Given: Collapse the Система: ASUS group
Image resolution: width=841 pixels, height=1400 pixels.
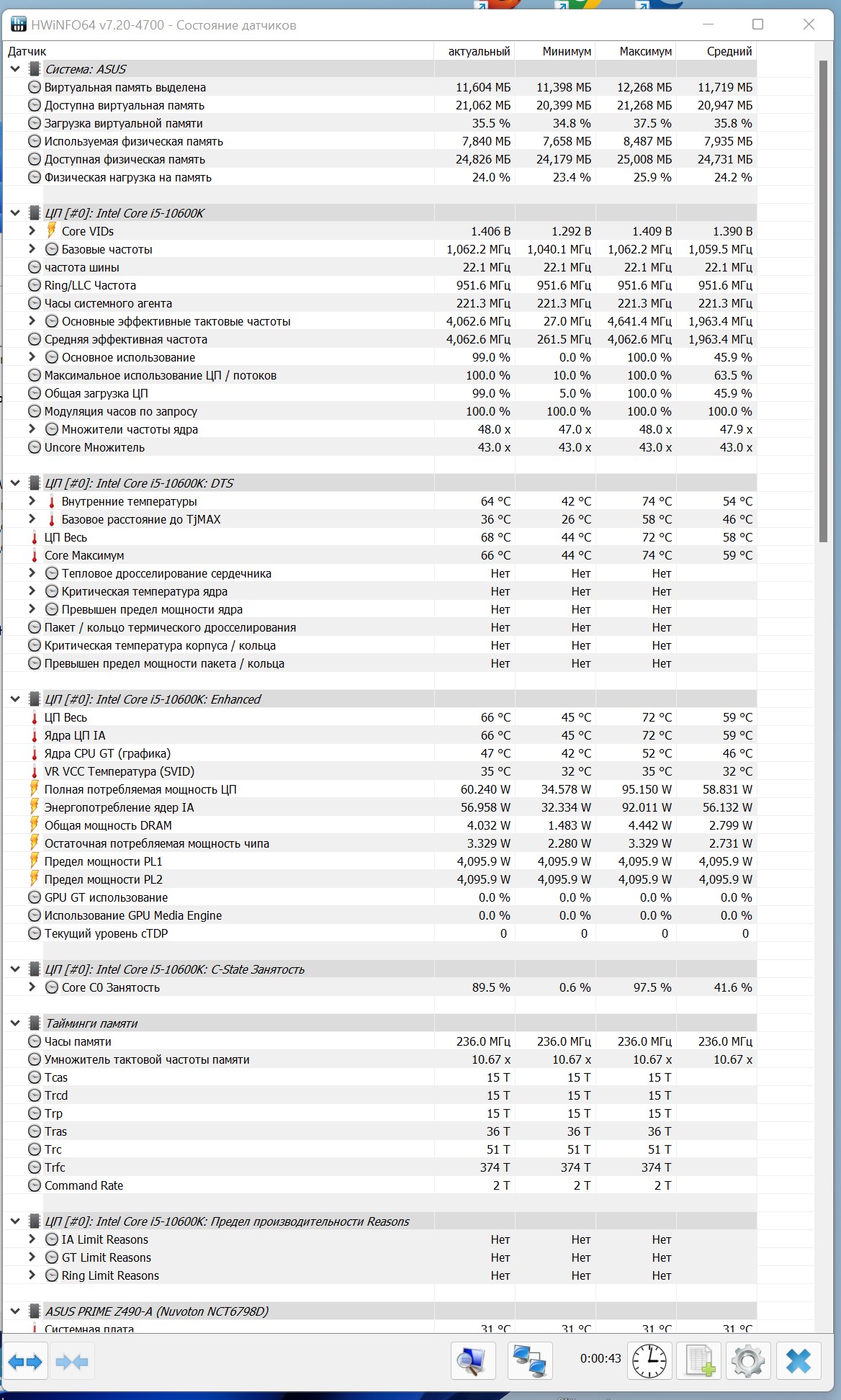Looking at the screenshot, I should pyautogui.click(x=15, y=69).
